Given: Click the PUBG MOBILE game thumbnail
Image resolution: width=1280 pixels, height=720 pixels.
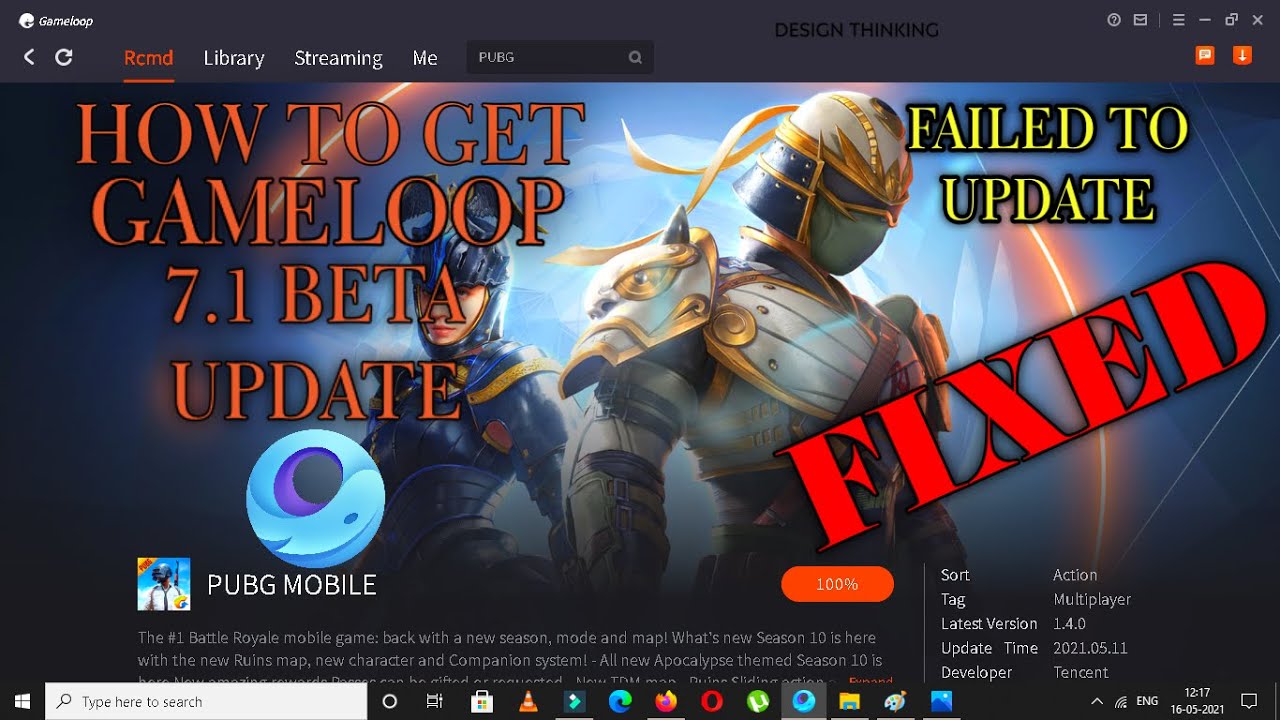Looking at the screenshot, I should coord(164,584).
